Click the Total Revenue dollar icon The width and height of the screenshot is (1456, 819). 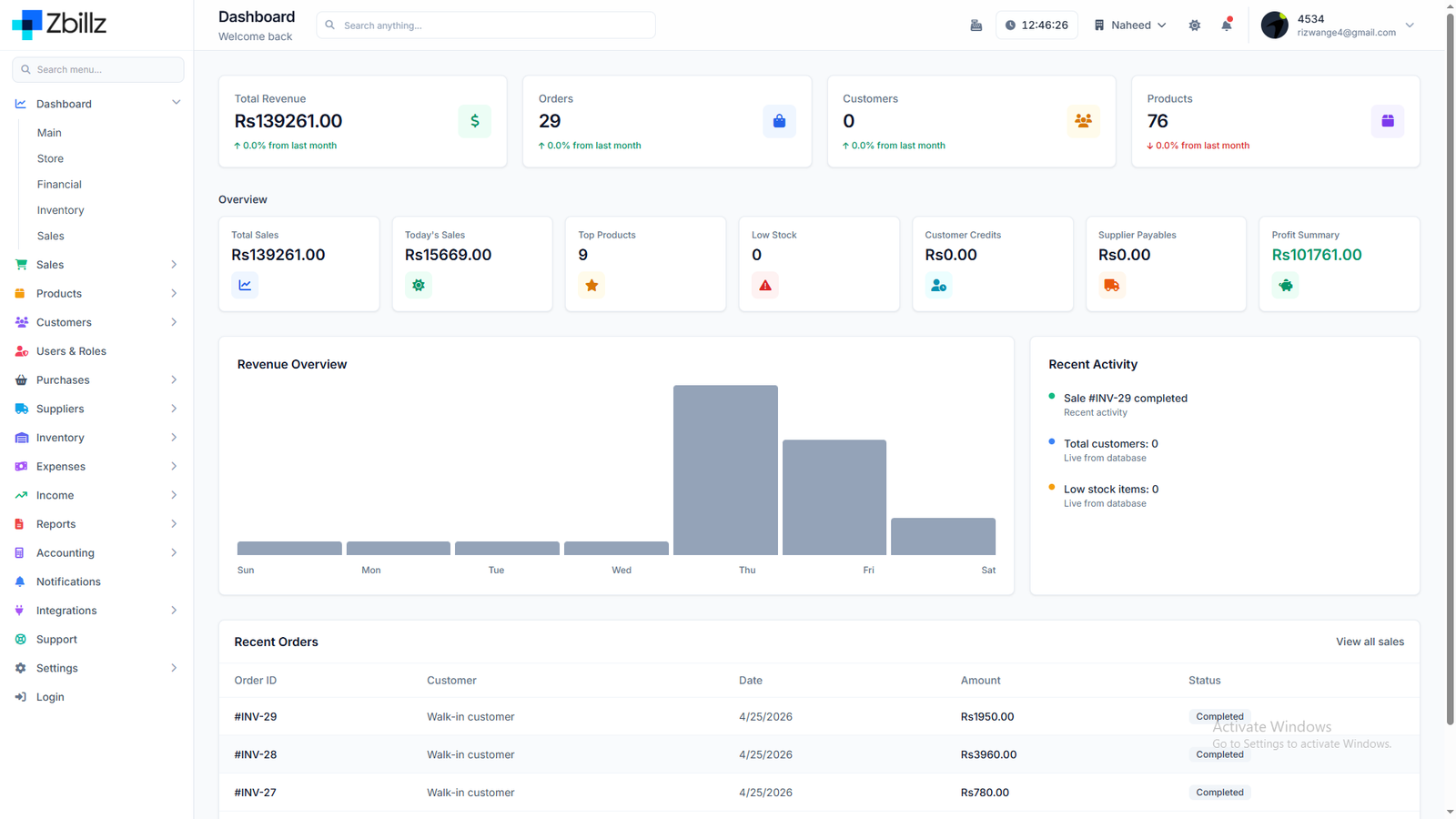pos(475,121)
